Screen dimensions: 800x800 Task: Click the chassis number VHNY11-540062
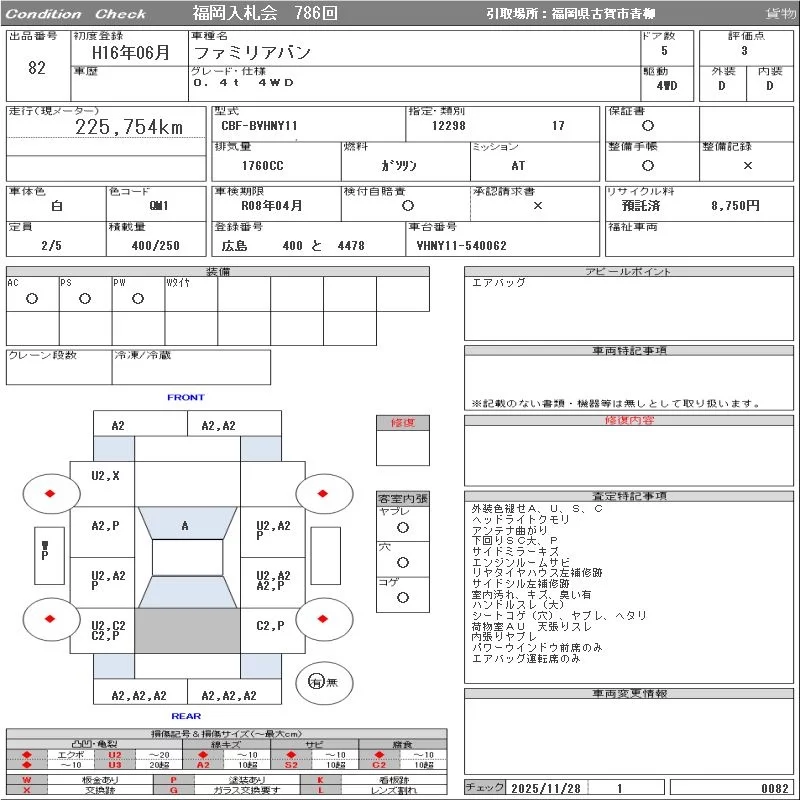tap(462, 246)
